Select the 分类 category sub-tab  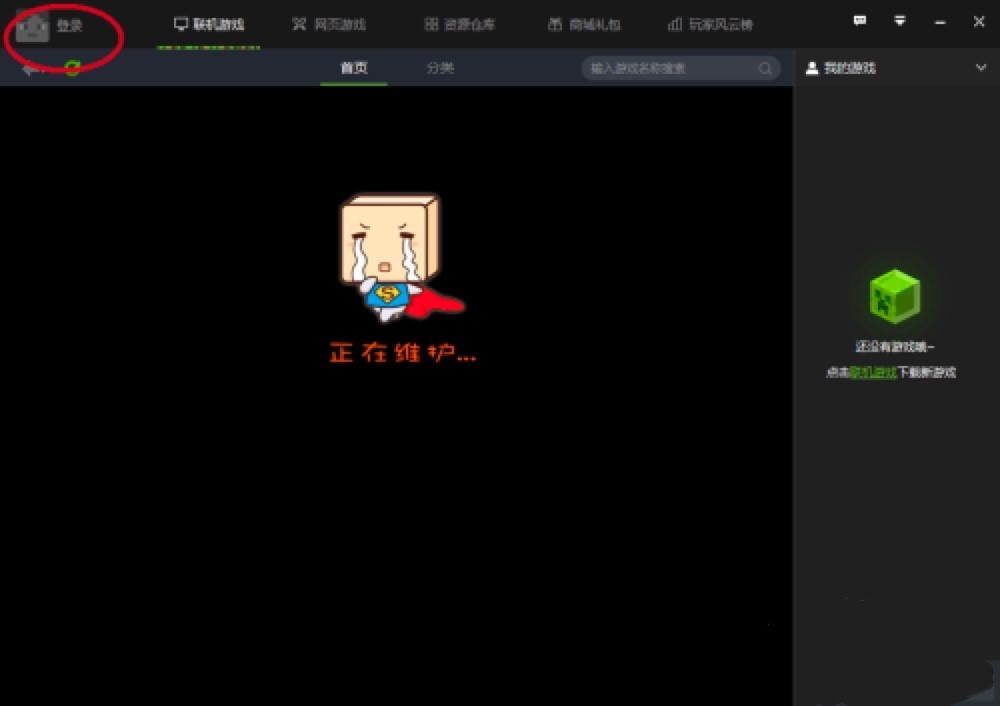click(x=440, y=68)
